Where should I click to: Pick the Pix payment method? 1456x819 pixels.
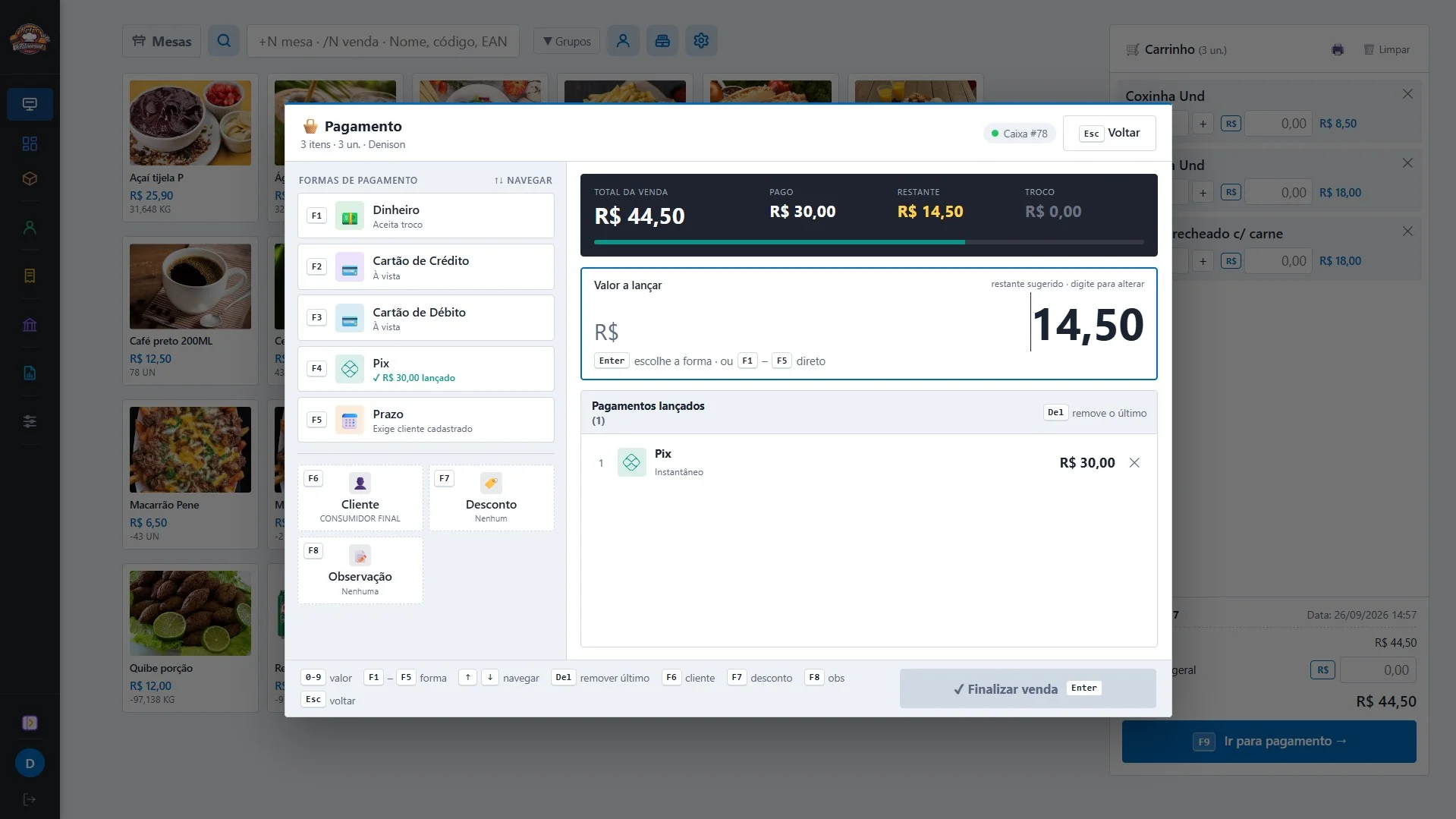(x=426, y=369)
